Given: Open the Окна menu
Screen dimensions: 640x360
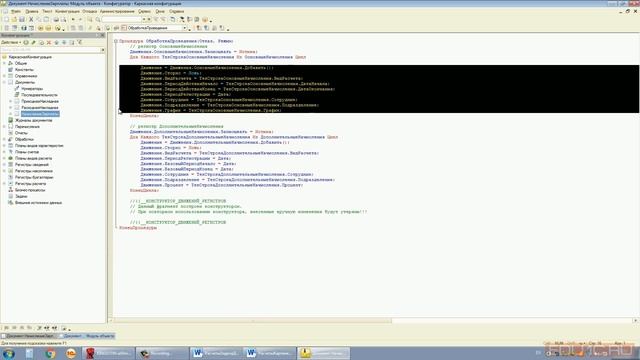Looking at the screenshot, I should click(x=160, y=11).
